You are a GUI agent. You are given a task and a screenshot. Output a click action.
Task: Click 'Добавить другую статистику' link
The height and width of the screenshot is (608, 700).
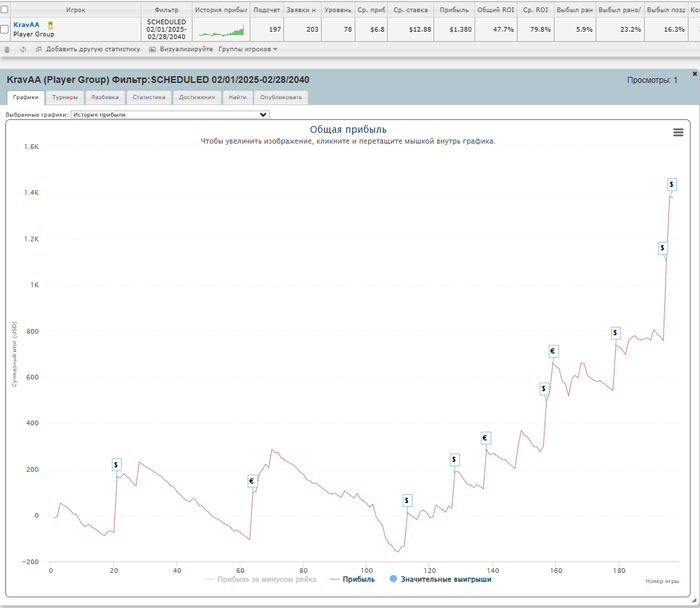point(92,49)
